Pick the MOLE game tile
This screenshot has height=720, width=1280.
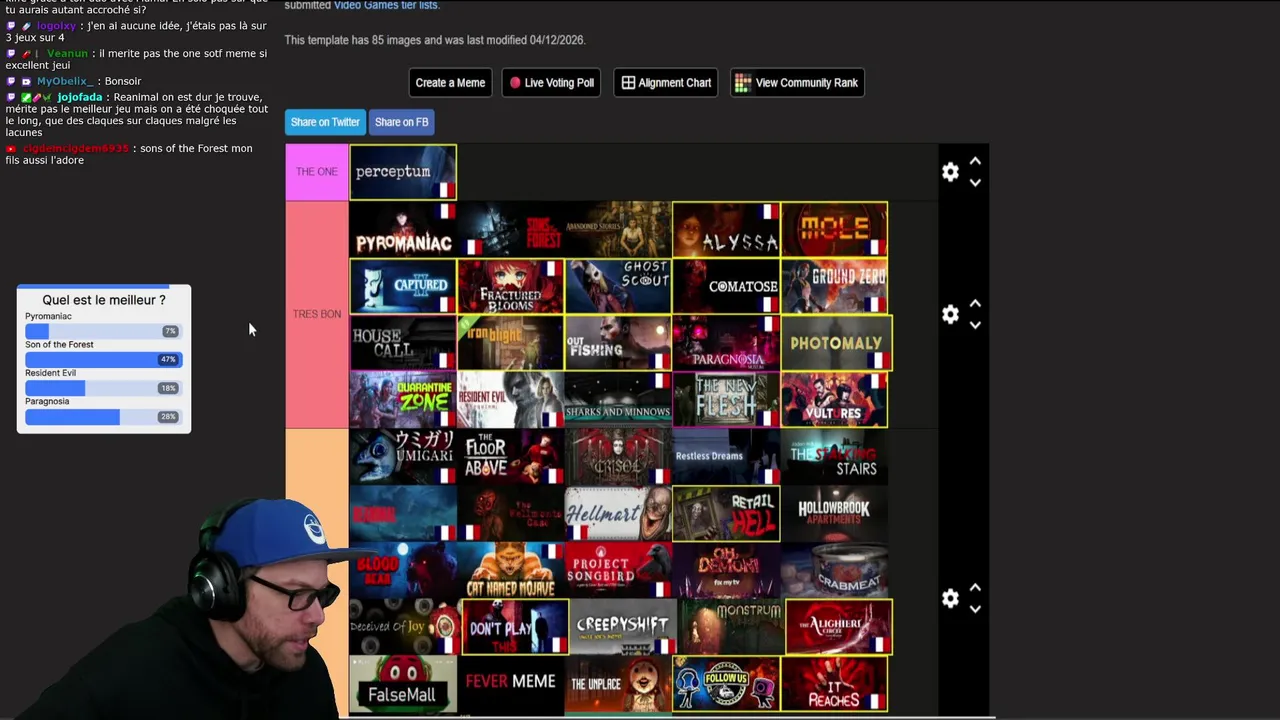pyautogui.click(x=834, y=229)
